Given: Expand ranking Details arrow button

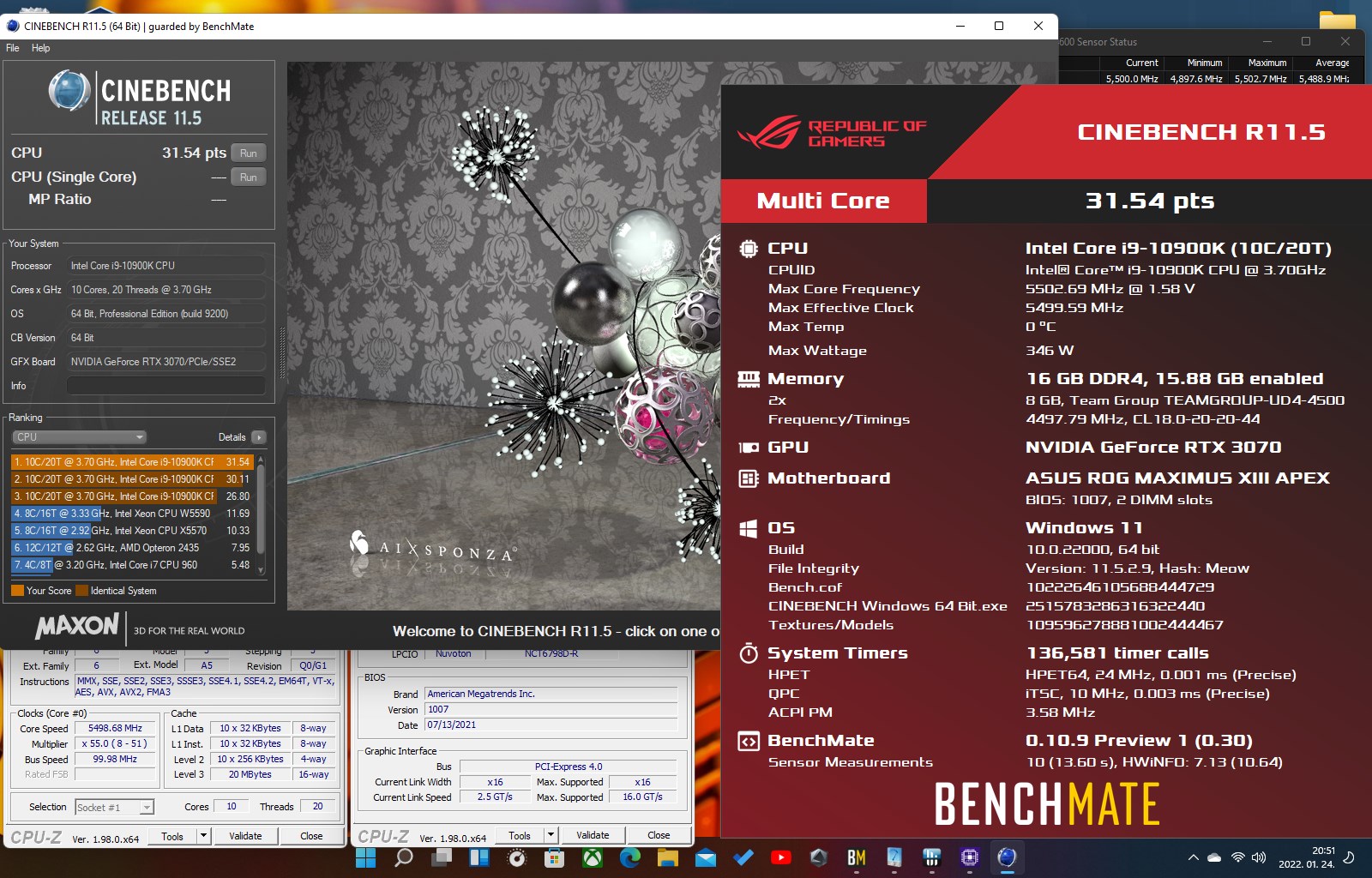Looking at the screenshot, I should [259, 437].
